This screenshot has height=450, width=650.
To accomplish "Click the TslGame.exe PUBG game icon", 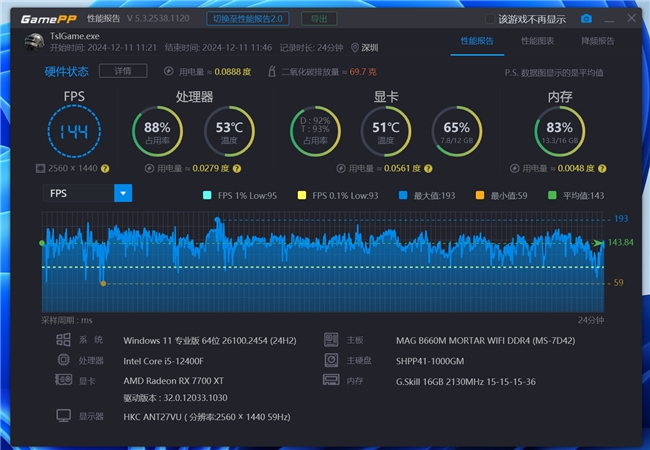I will 34,41.
